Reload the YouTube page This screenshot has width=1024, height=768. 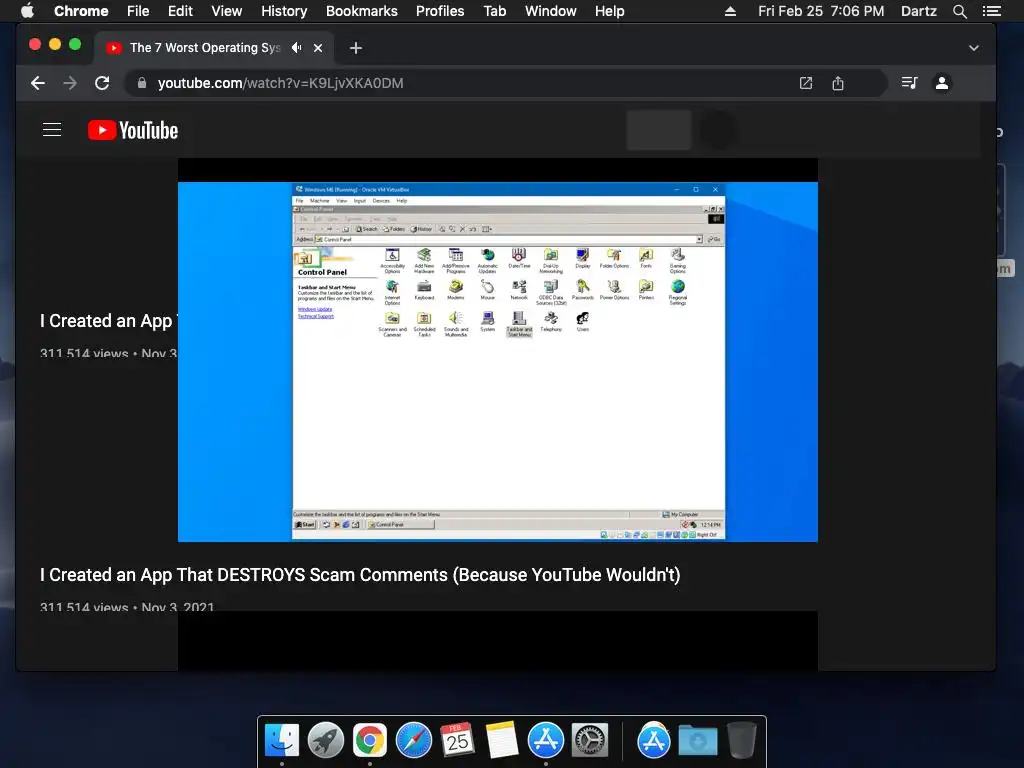(102, 83)
